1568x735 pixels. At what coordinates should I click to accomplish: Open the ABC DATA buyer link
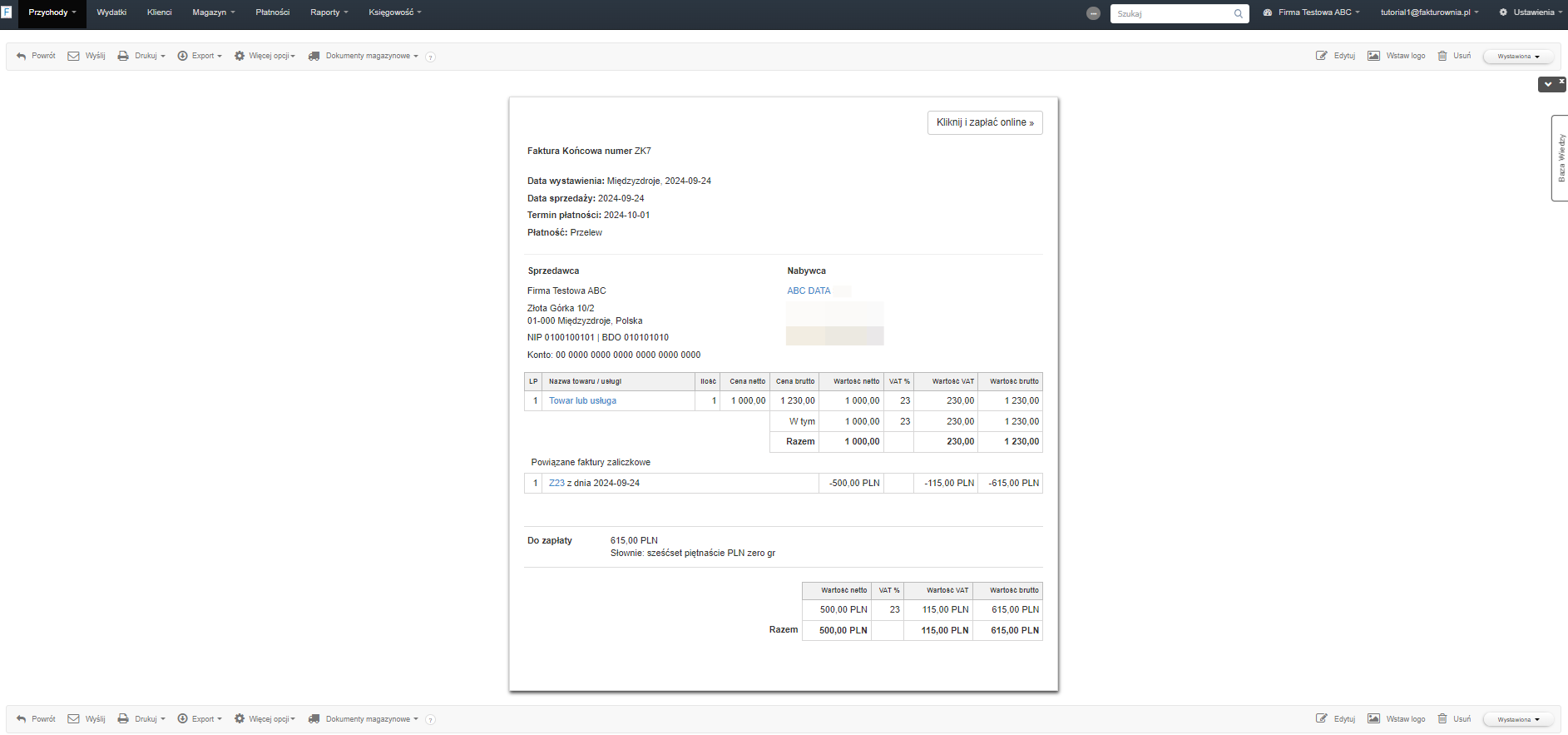pyautogui.click(x=809, y=291)
